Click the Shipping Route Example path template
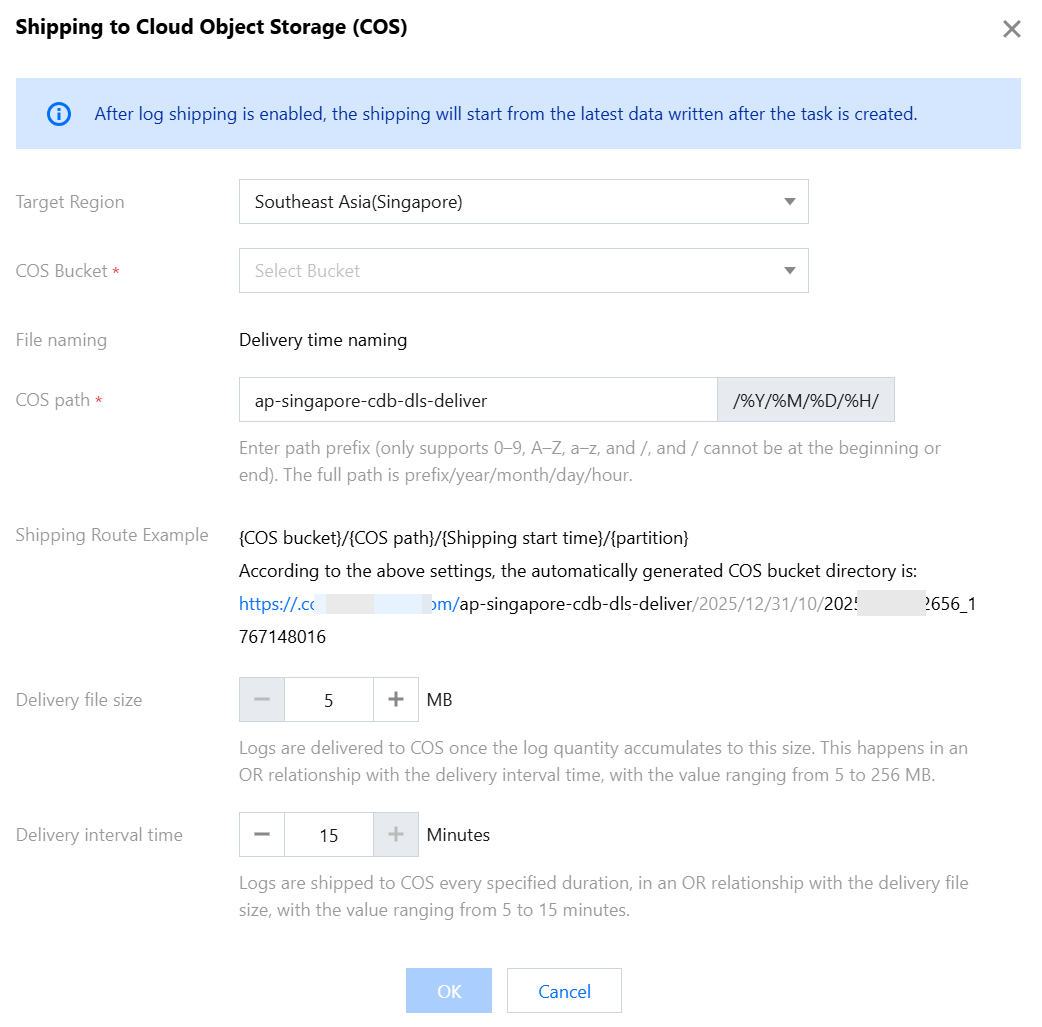Image resolution: width=1042 pixels, height=1027 pixels. click(464, 538)
